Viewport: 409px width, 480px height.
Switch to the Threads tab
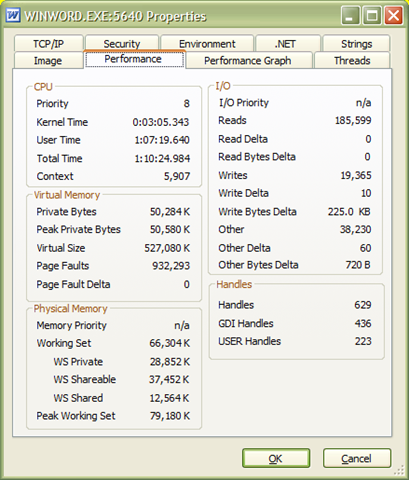[x=352, y=60]
